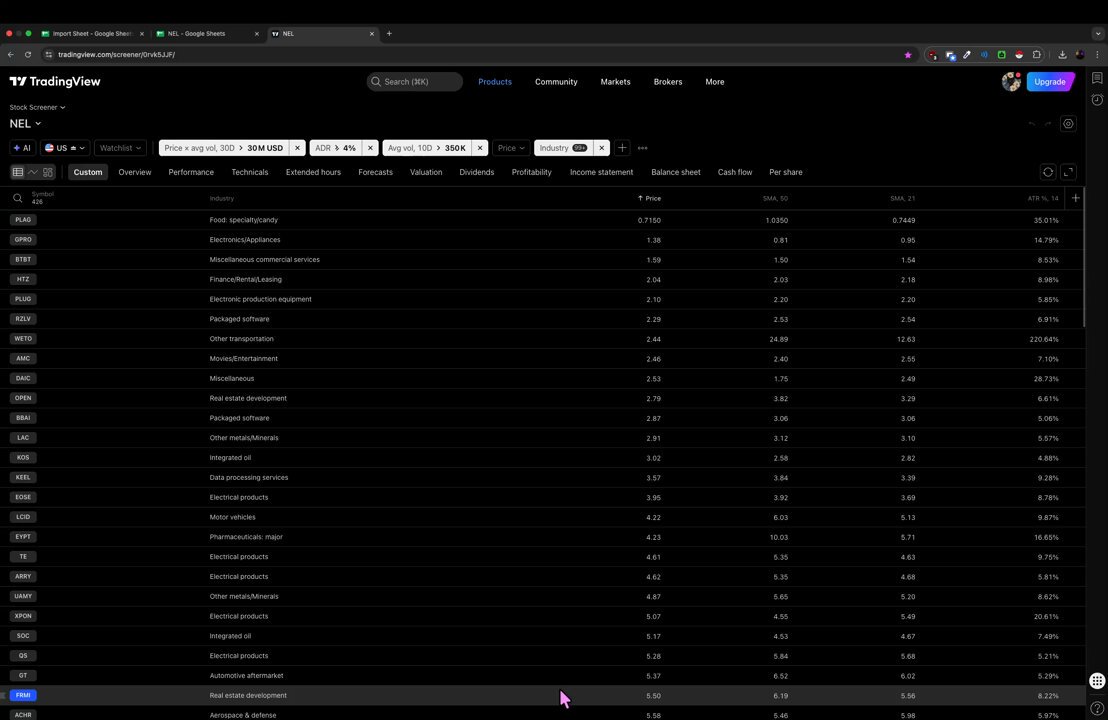1108x720 pixels.
Task: Remove the Industry filter
Action: click(601, 148)
